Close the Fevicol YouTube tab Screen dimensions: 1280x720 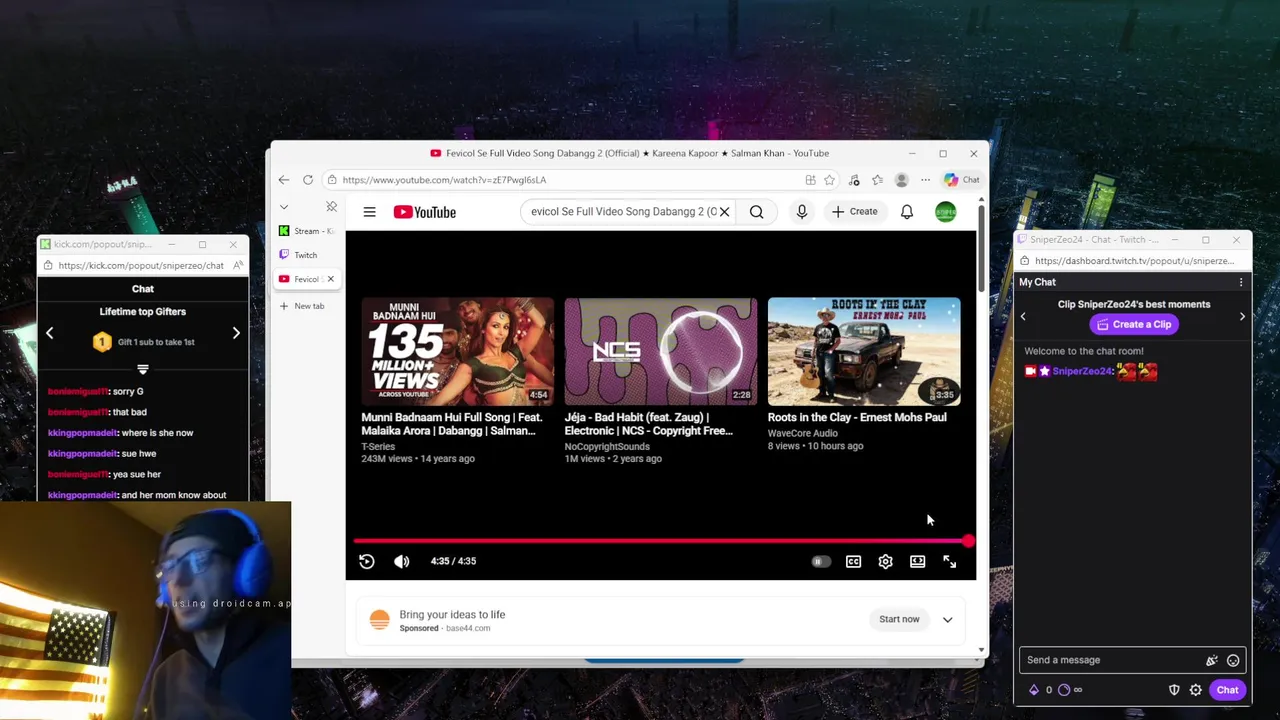331,279
